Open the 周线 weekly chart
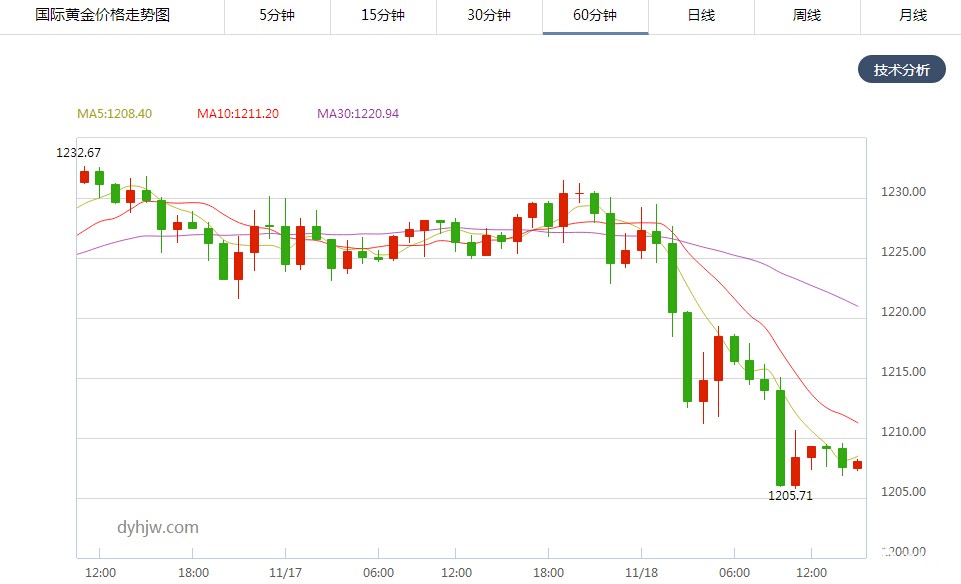 coord(806,16)
